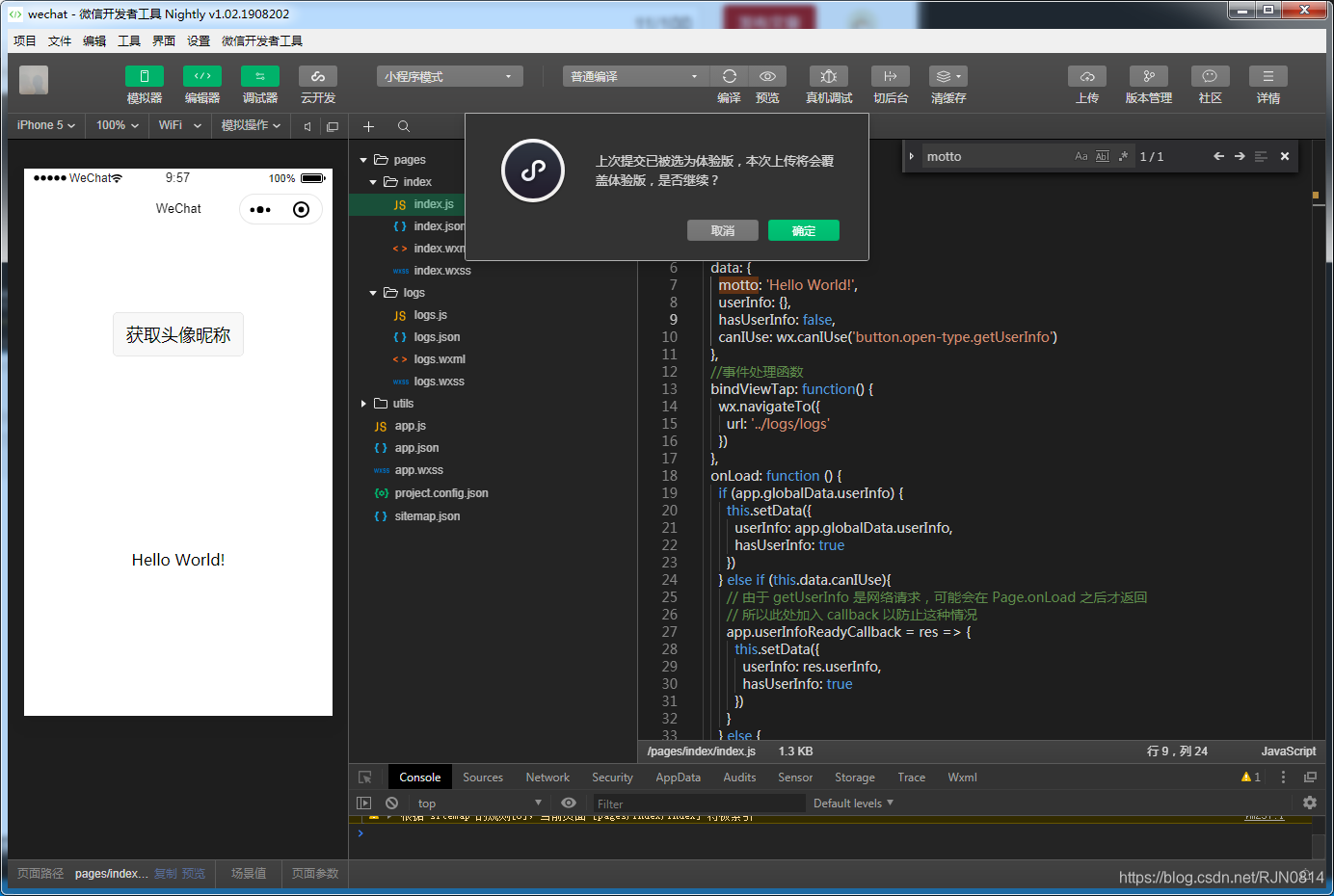Collapse the pages folder
This screenshot has width=1334, height=896.
(x=363, y=160)
